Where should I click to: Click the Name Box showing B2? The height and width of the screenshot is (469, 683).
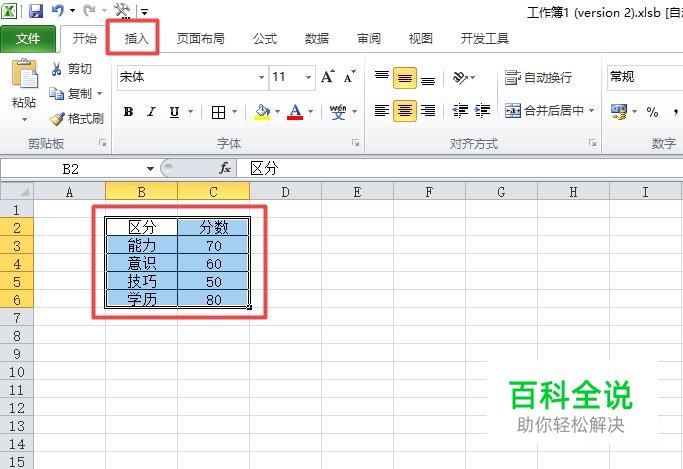pyautogui.click(x=72, y=169)
